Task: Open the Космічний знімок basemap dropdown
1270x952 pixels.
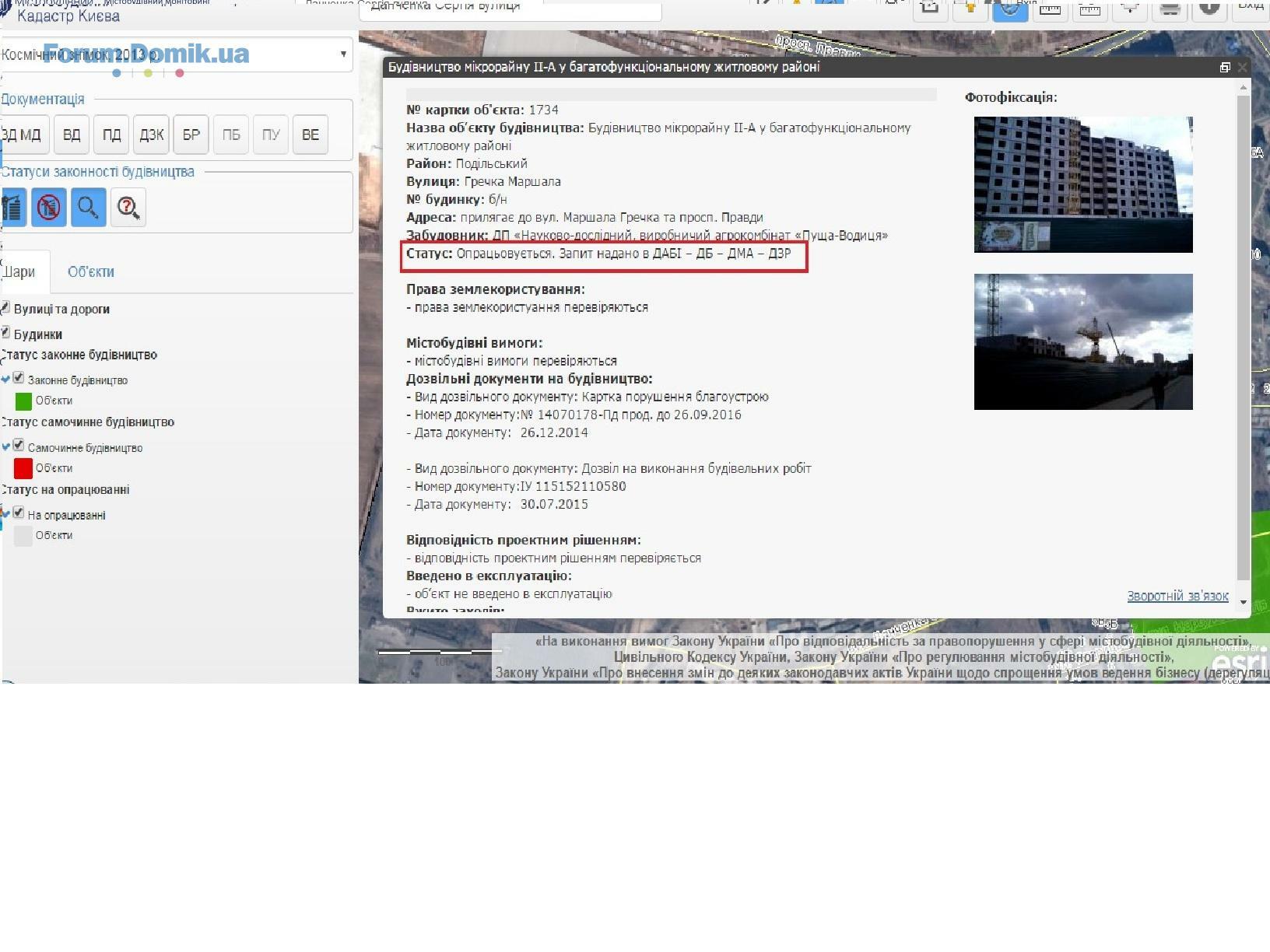Action: [x=177, y=54]
